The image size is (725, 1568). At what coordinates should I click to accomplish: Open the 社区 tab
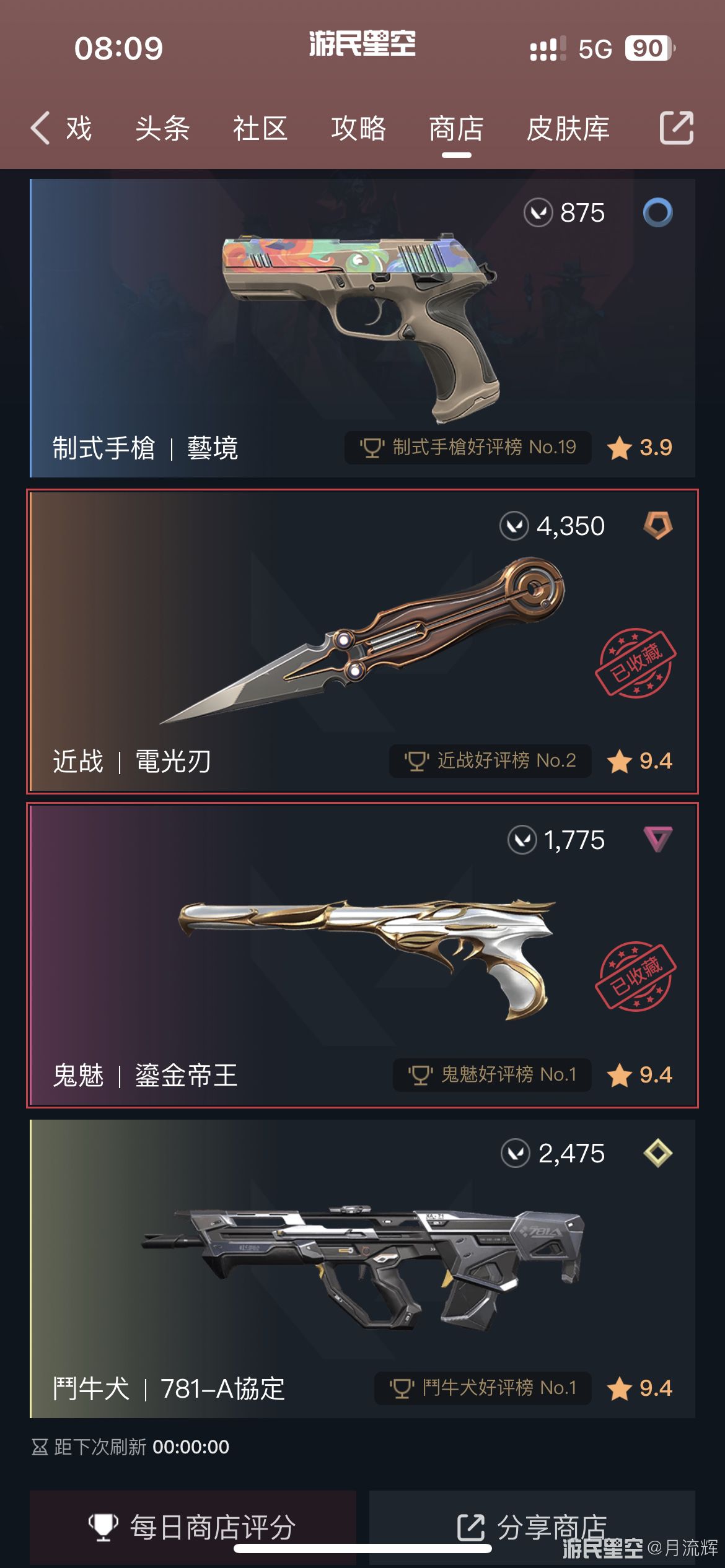[x=260, y=129]
